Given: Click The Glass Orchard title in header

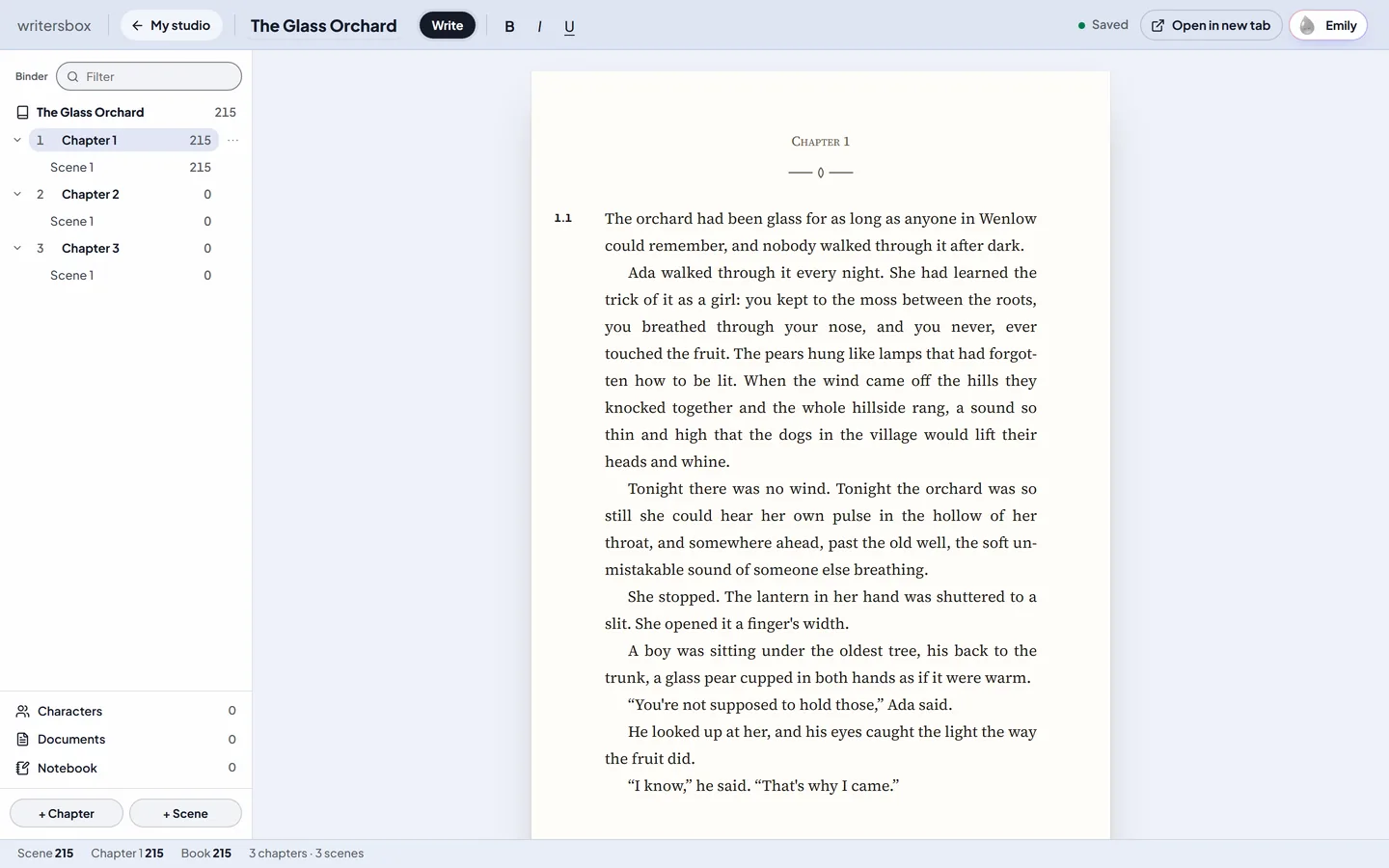Looking at the screenshot, I should click(323, 26).
